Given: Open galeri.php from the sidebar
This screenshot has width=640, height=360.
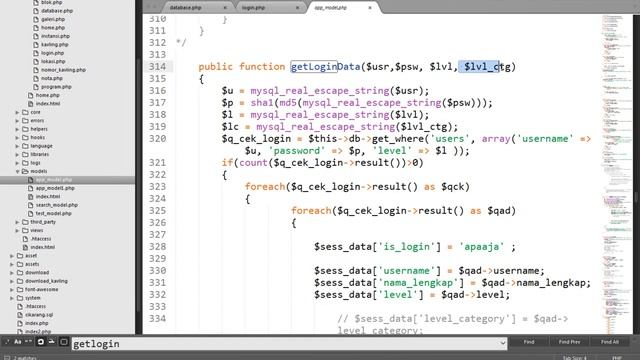Looking at the screenshot, I should [x=53, y=19].
